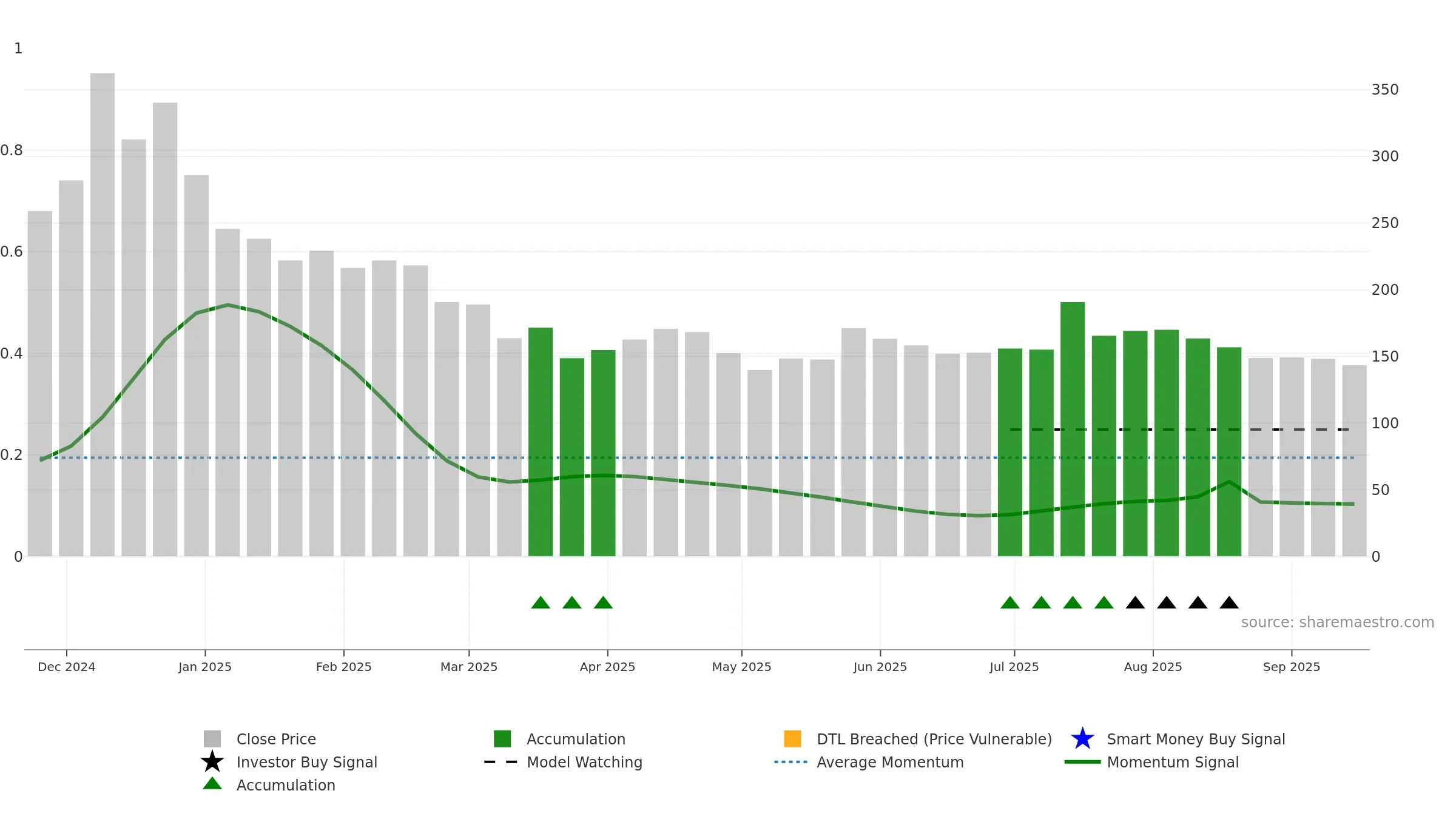Click the Jan 2025 x-axis label
This screenshot has height=819, width=1456.
coord(205,667)
